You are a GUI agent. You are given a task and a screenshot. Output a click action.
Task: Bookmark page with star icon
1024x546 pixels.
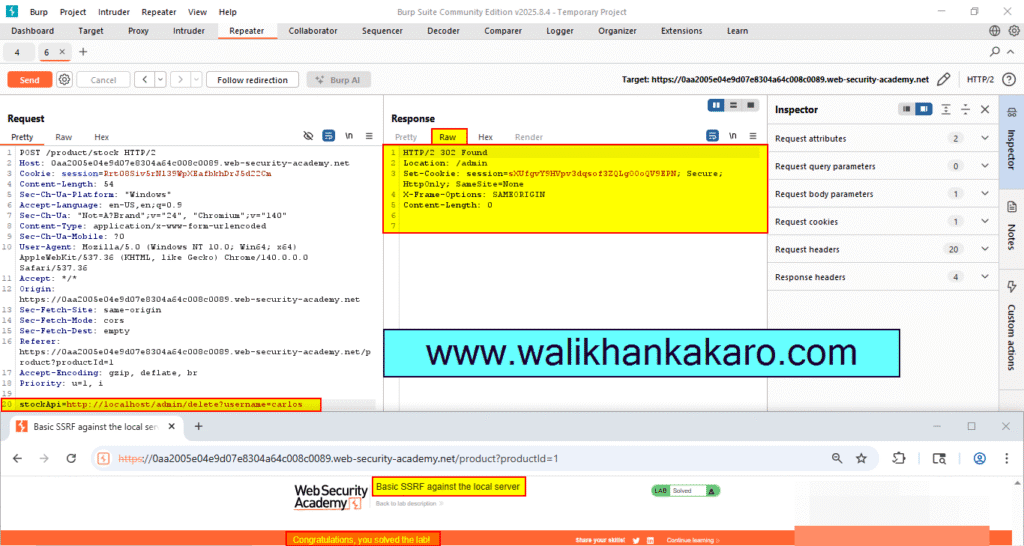[861, 458]
